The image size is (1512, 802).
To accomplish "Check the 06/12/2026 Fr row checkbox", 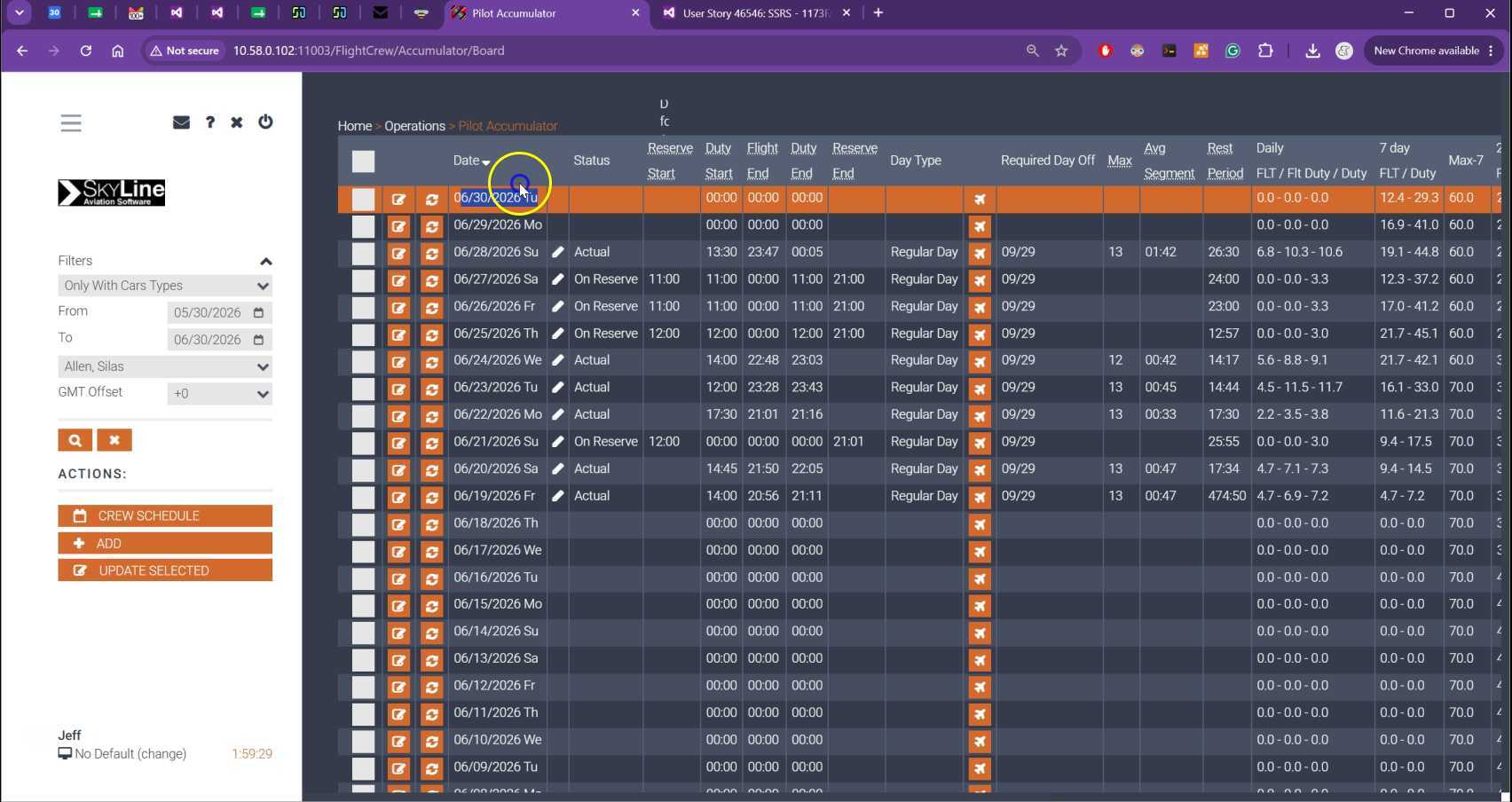I will (x=363, y=687).
